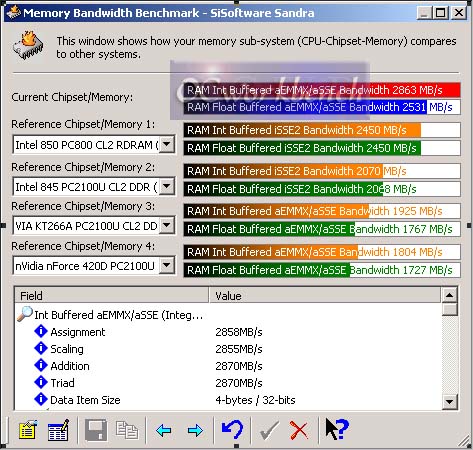Image resolution: width=473 pixels, height=450 pixels.
Task: Click the results list scroll down arrow
Action: click(x=449, y=402)
